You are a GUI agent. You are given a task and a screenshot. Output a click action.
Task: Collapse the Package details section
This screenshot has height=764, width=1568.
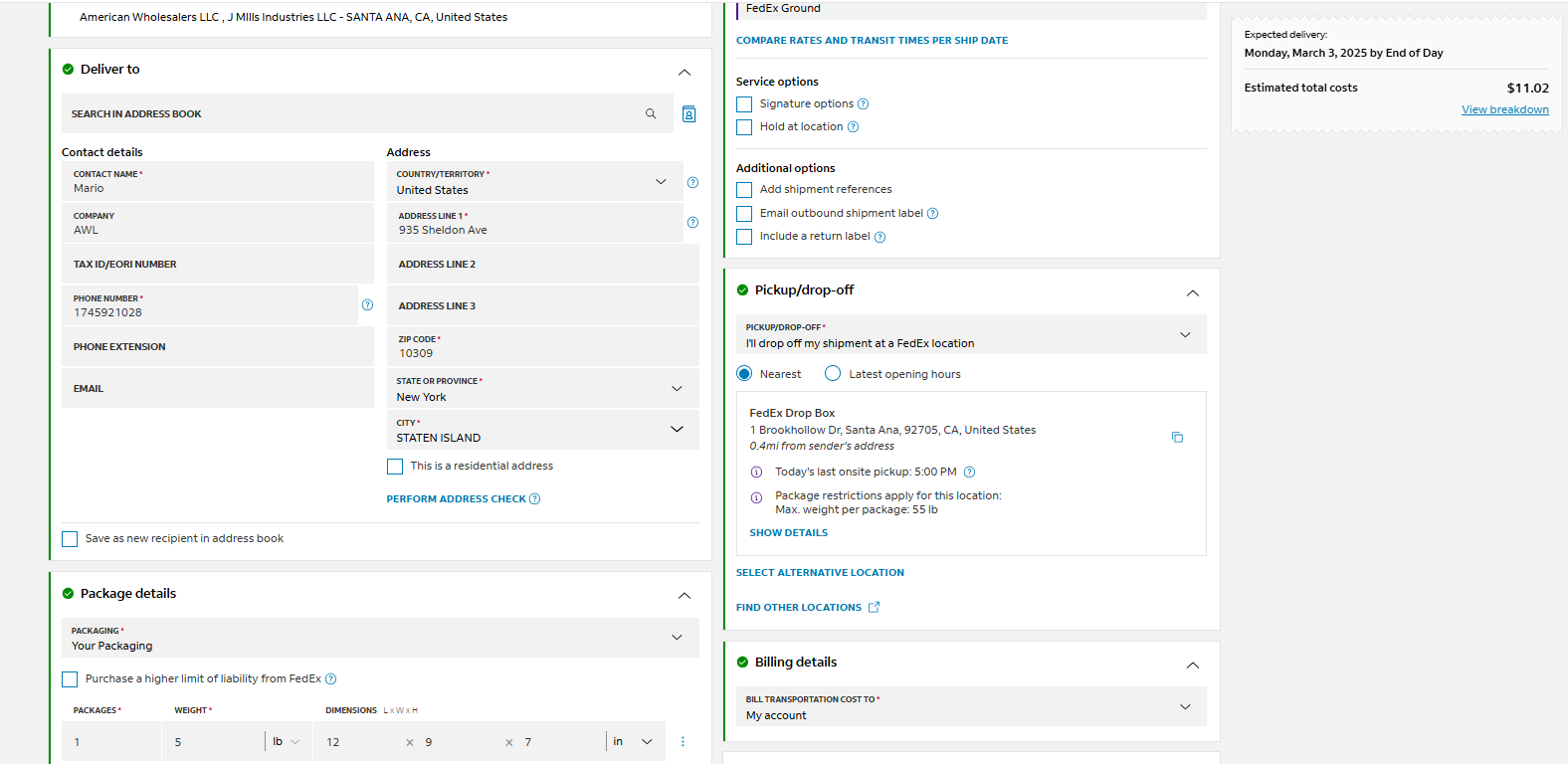pyautogui.click(x=685, y=595)
